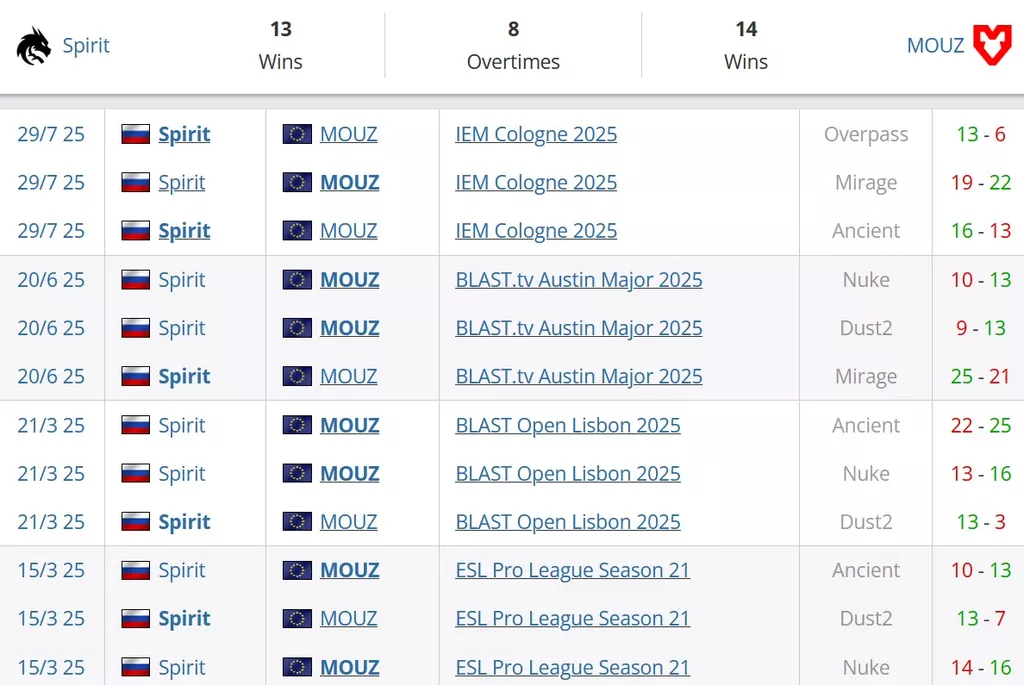Open ESL Pro League Season 21 in the 15/3 Ancient row

(573, 570)
